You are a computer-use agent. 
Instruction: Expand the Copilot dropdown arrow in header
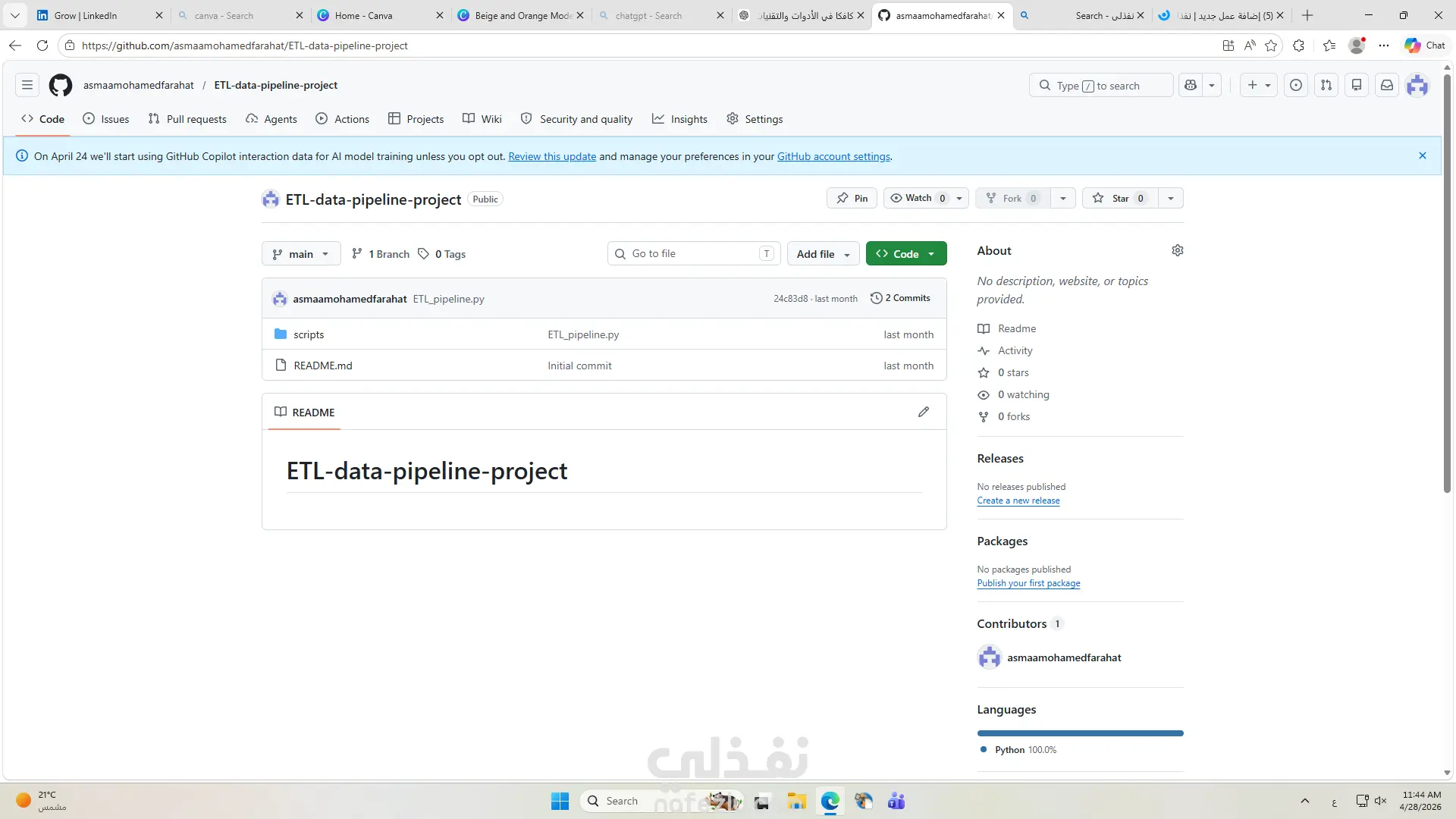(x=1212, y=85)
